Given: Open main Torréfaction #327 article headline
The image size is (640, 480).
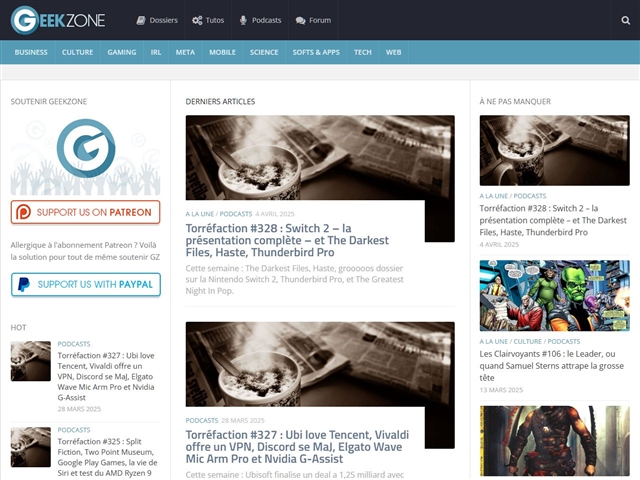Looking at the screenshot, I should coord(297,447).
